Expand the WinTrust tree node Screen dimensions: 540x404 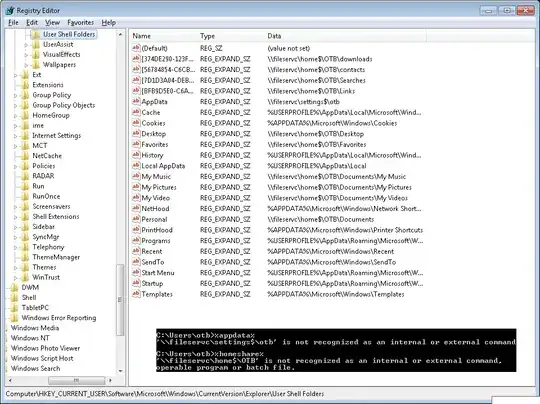click(15, 278)
